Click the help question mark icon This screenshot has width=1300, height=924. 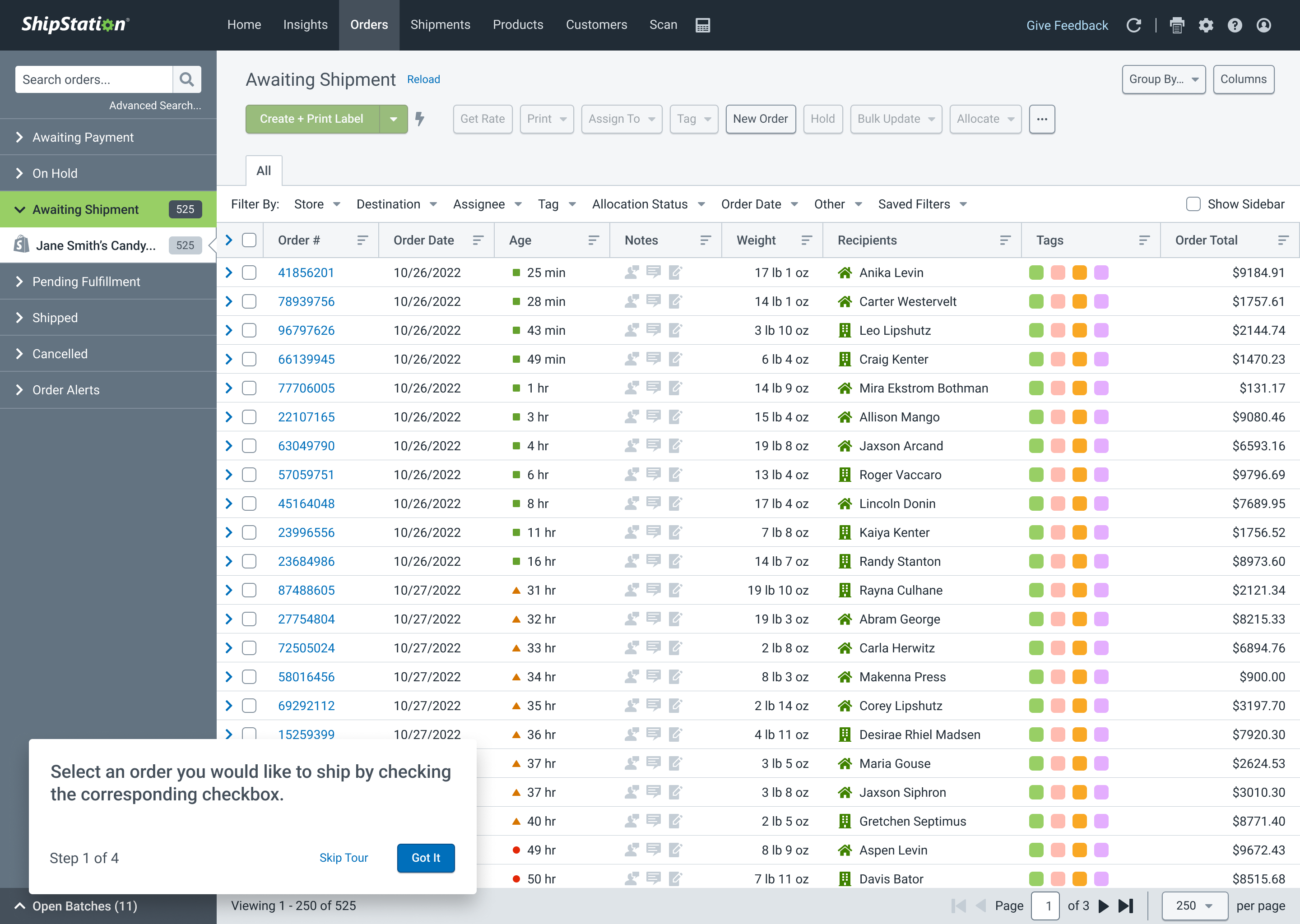(x=1235, y=25)
